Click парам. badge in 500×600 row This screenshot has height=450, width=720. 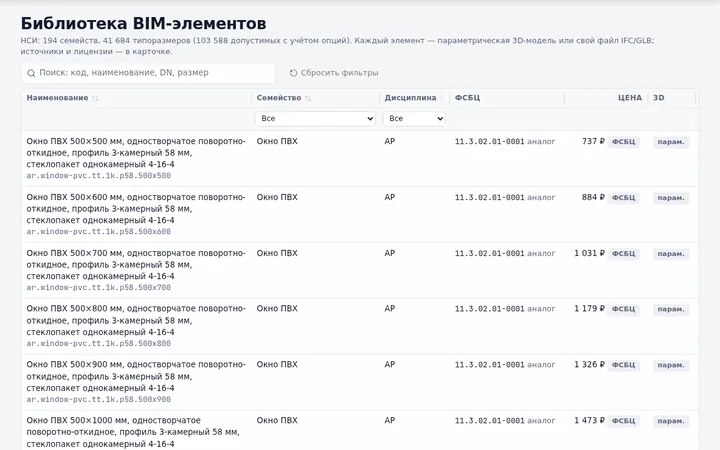point(671,198)
